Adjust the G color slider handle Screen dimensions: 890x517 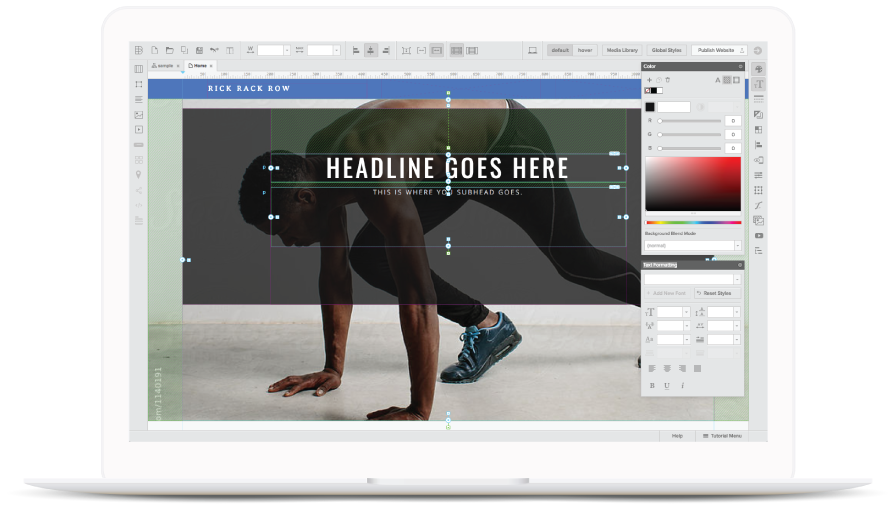[660, 134]
